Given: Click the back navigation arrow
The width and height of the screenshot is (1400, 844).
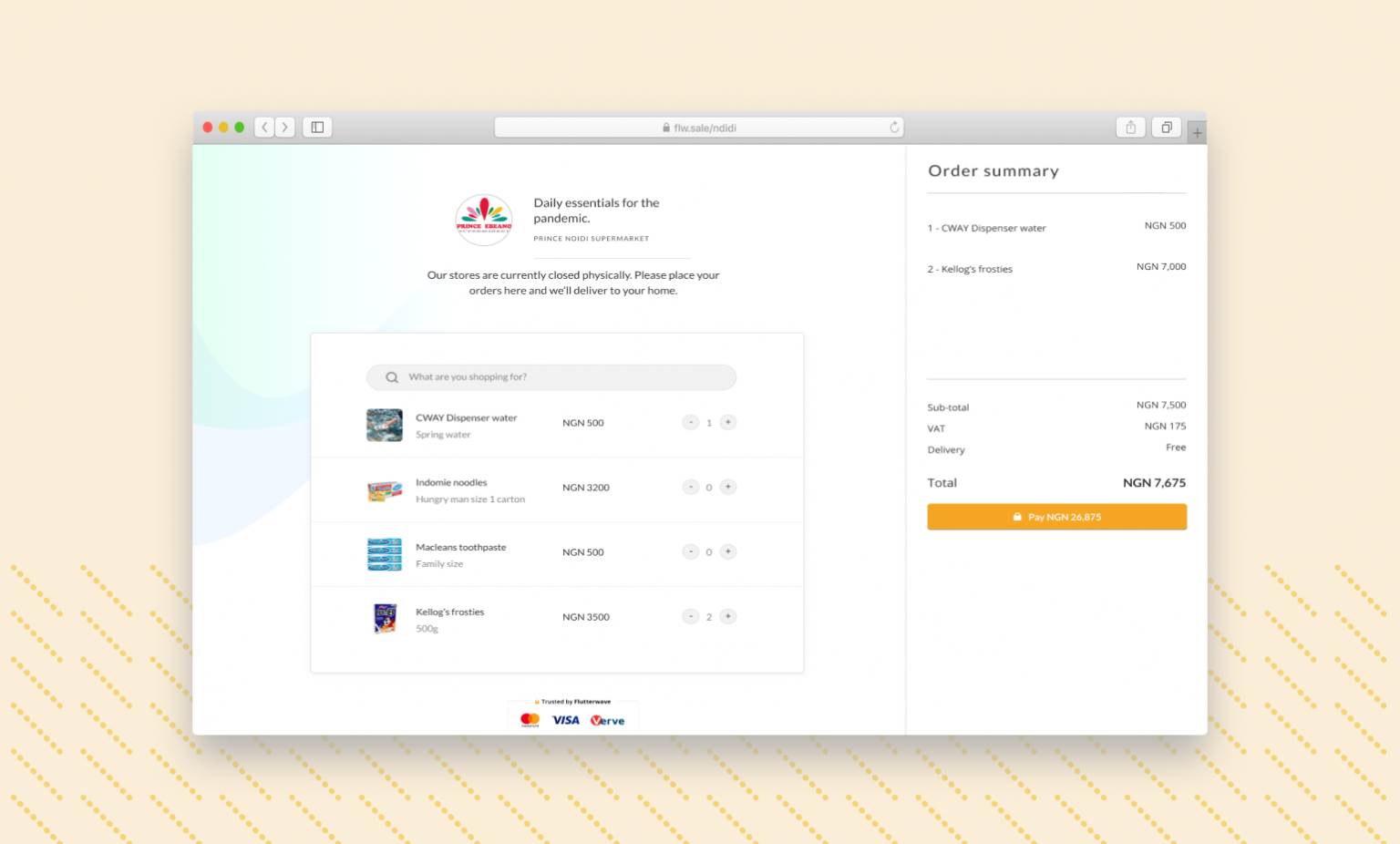Looking at the screenshot, I should pos(263,127).
